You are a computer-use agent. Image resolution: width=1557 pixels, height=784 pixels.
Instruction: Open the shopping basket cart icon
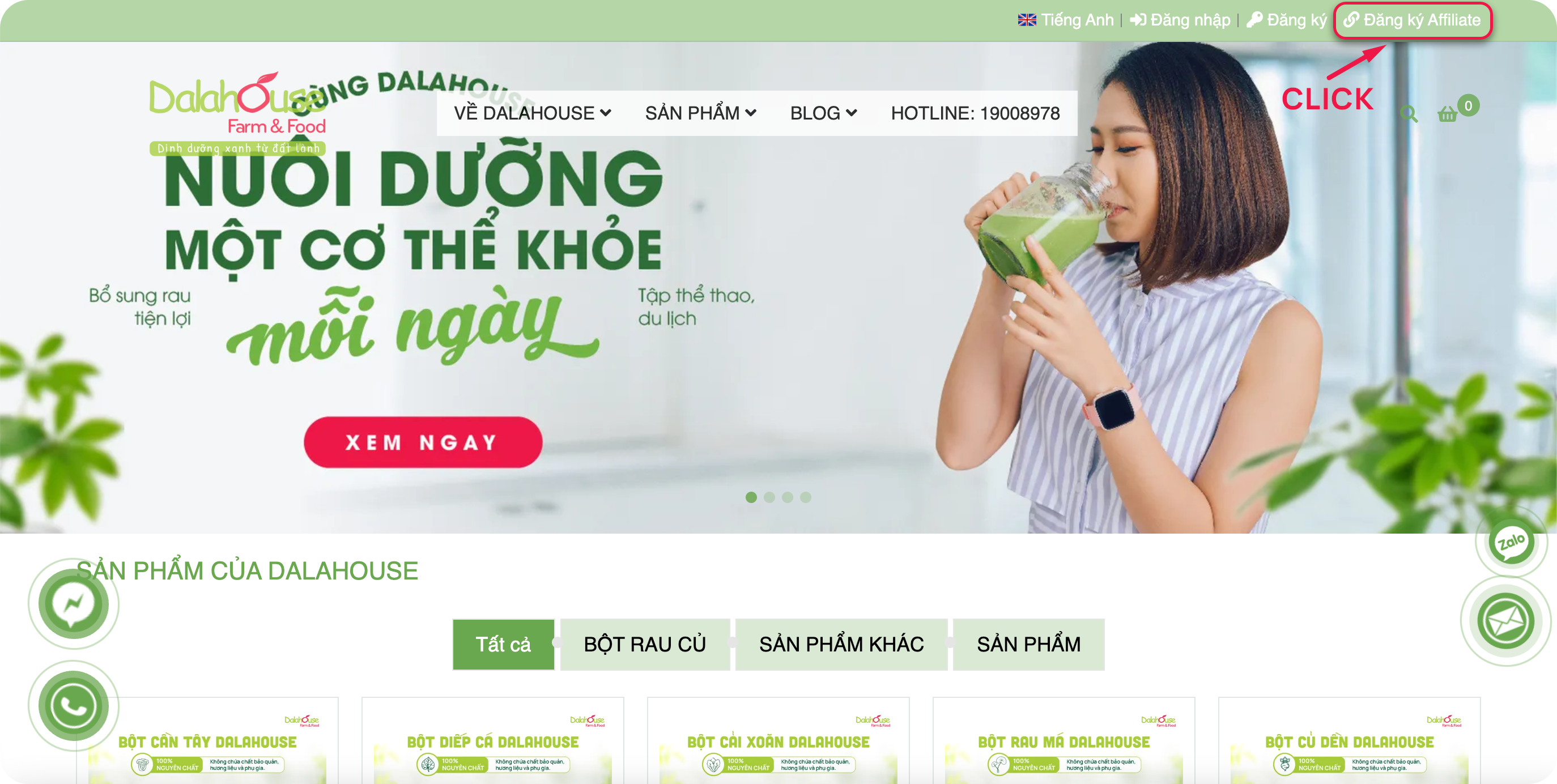pos(1447,114)
